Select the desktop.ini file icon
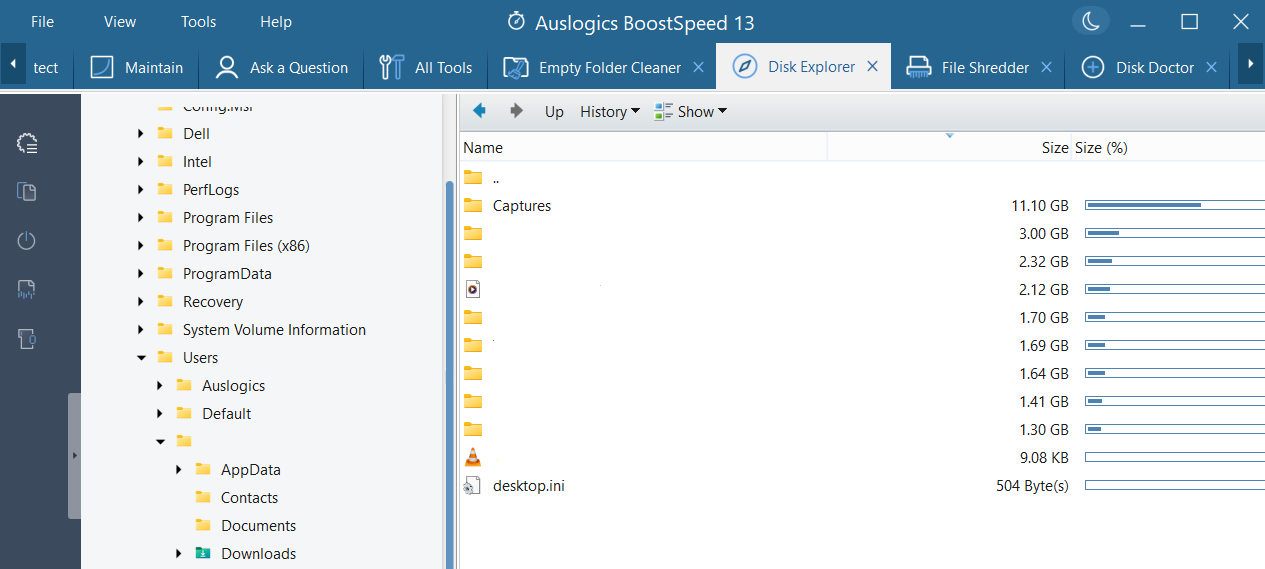 point(473,486)
